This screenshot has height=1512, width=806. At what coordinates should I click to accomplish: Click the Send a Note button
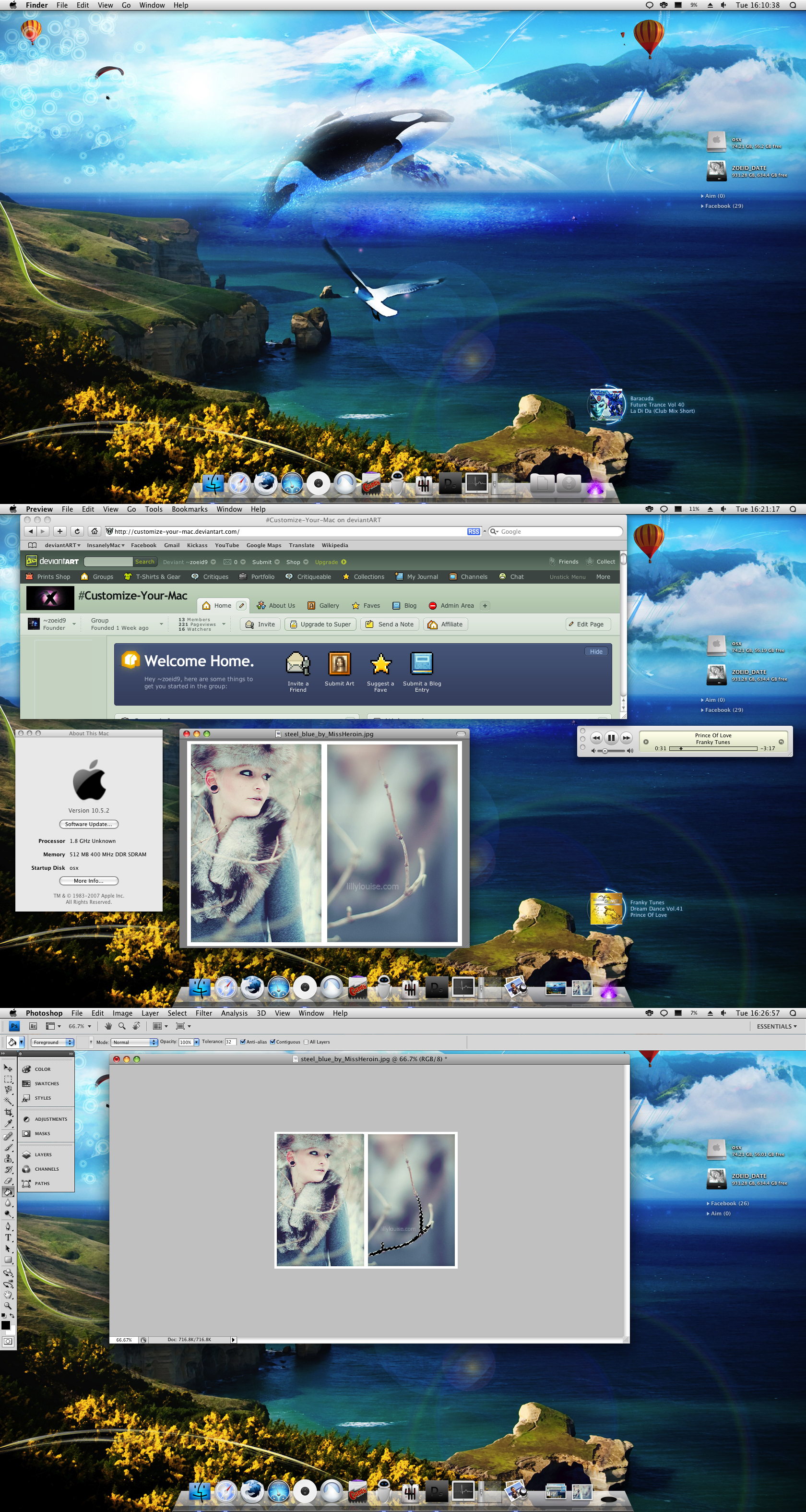[x=390, y=624]
